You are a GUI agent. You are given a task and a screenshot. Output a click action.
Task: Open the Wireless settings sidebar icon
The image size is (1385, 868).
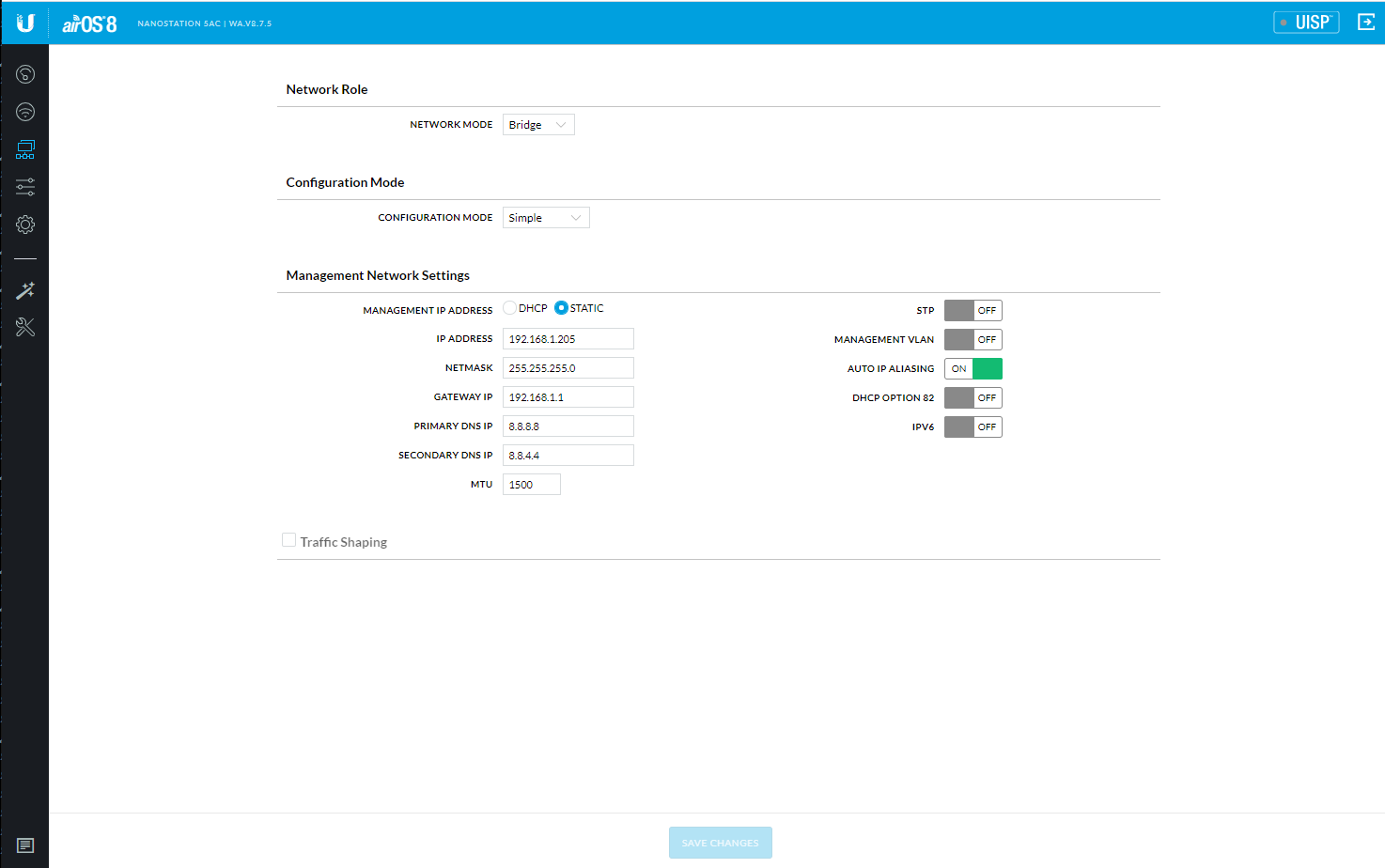click(x=25, y=112)
